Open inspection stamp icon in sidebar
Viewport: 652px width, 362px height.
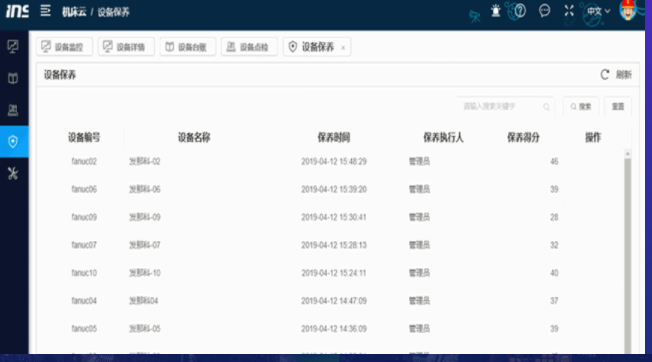(x=13, y=110)
